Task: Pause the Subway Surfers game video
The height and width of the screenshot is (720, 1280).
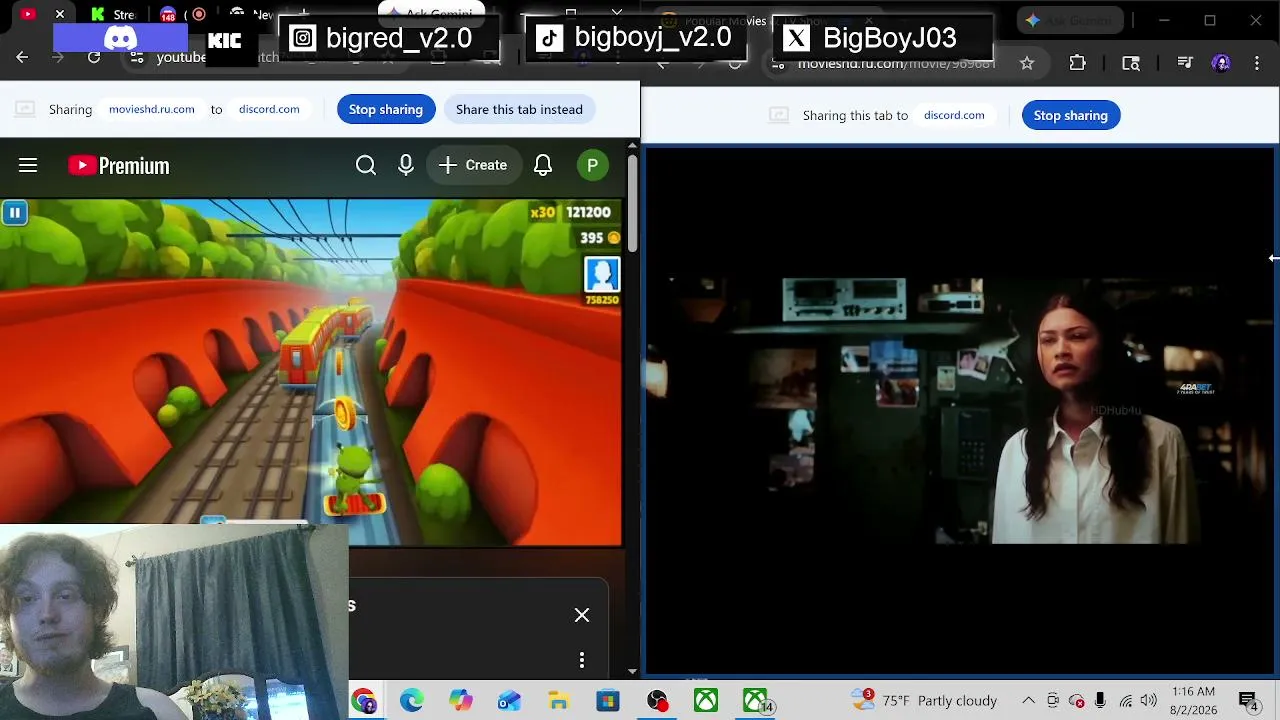Action: (x=15, y=212)
